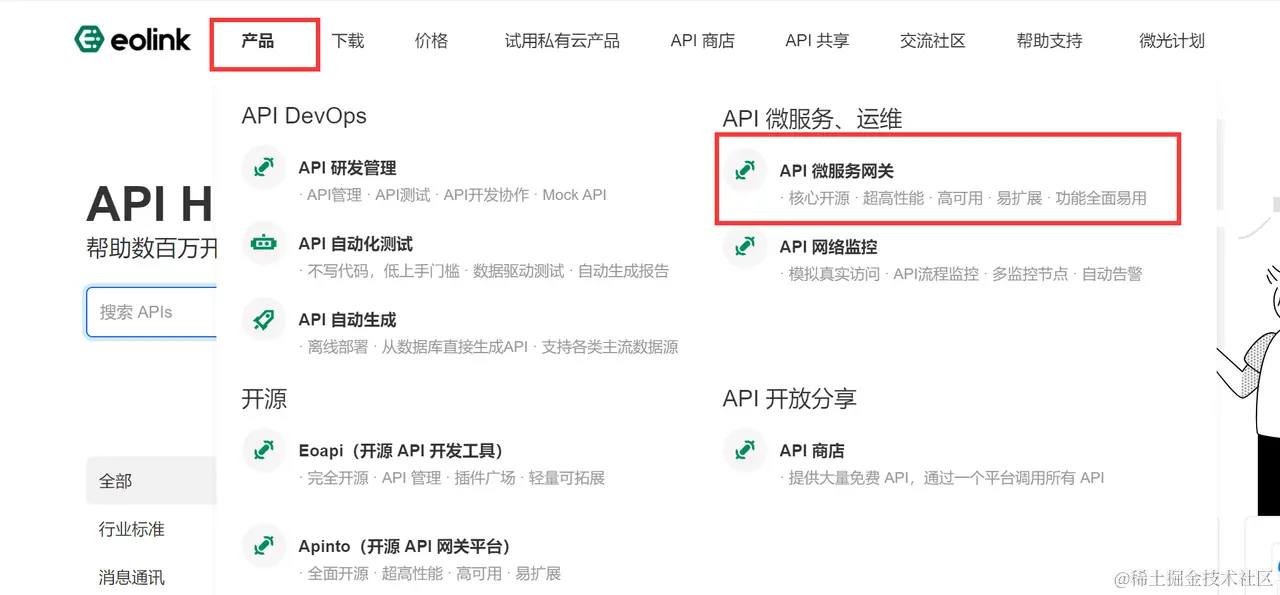Click the API 研发管理 description line
1280x595 pixels.
(x=453, y=195)
